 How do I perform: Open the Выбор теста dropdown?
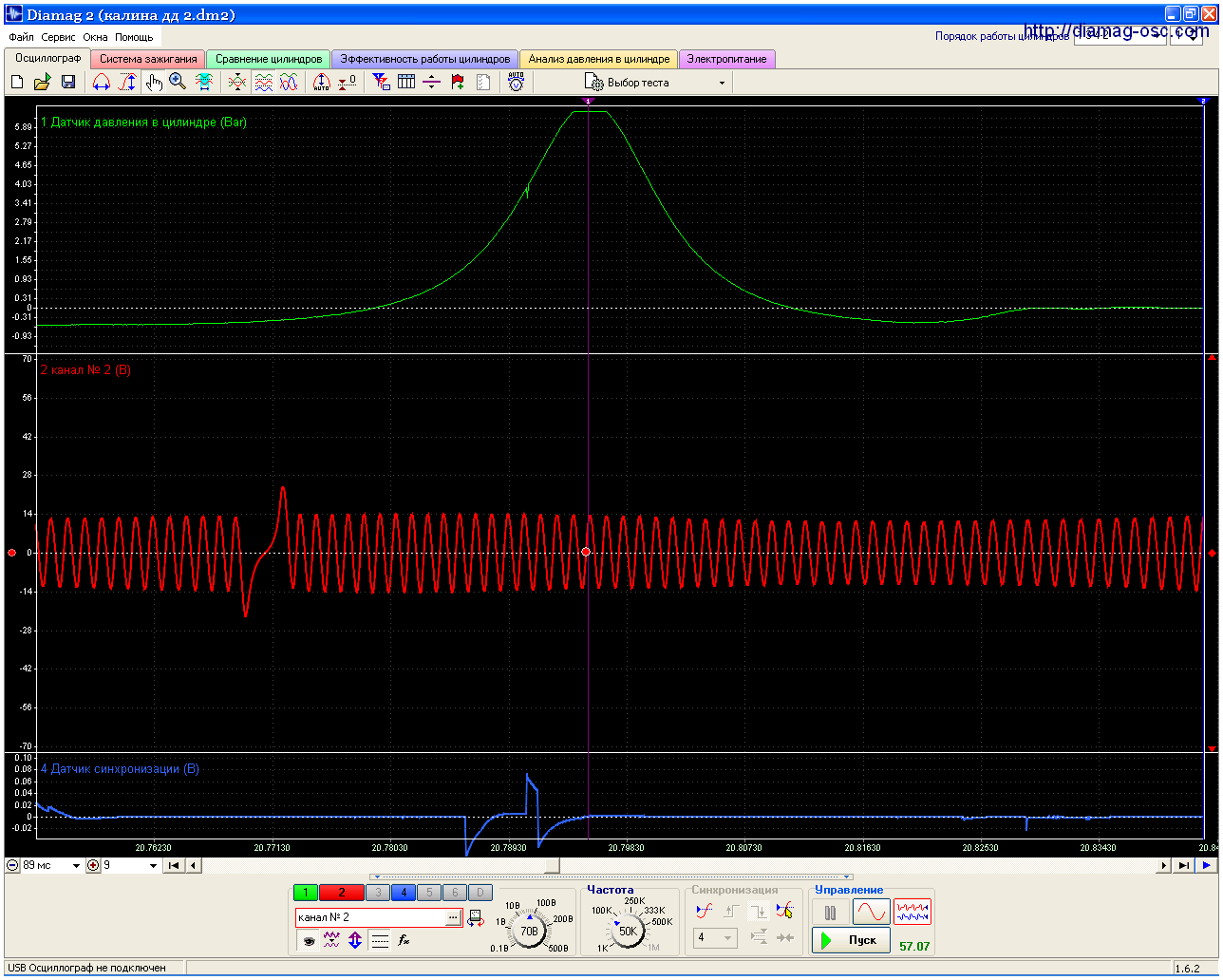(654, 83)
